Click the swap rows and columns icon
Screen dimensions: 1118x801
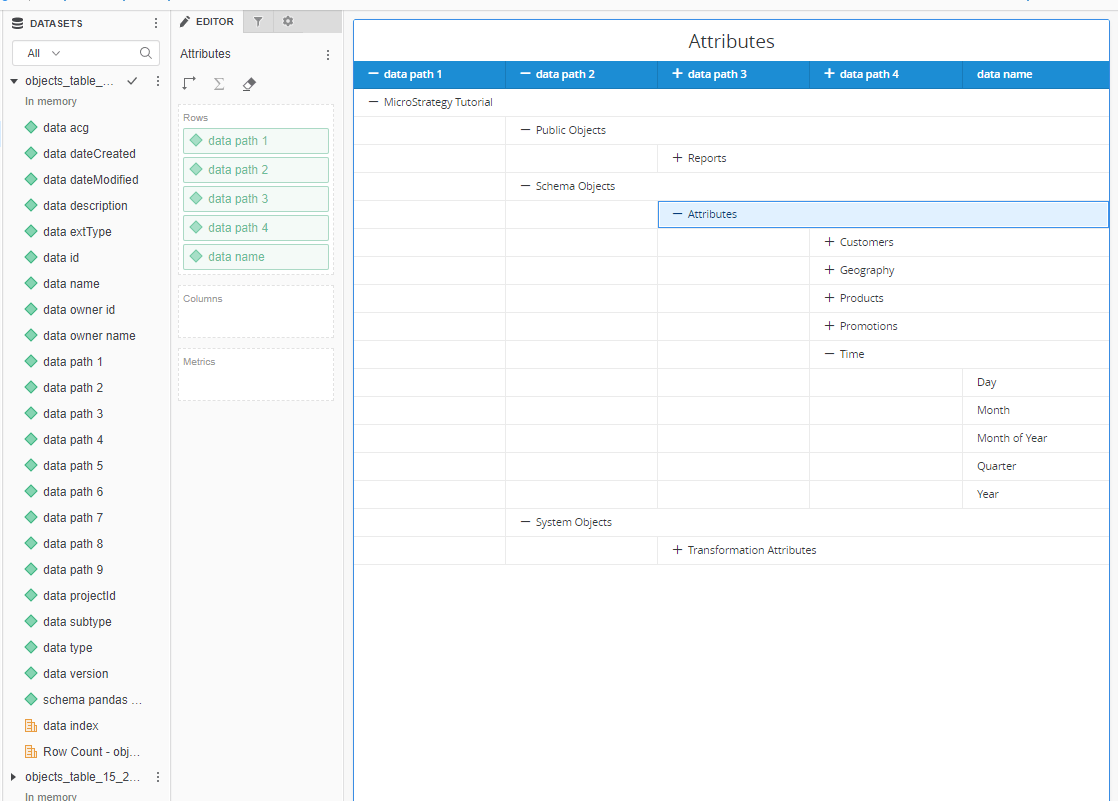point(189,84)
